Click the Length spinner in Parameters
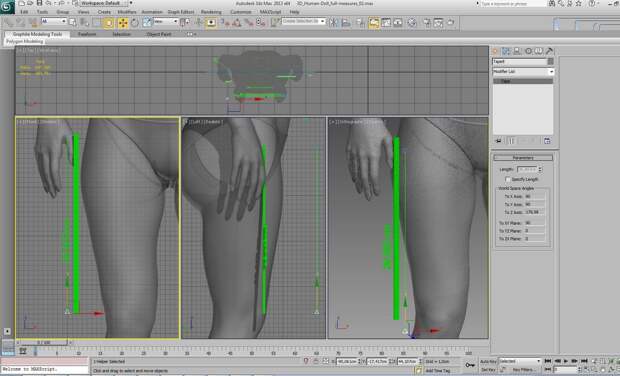The image size is (620, 376). [540, 169]
